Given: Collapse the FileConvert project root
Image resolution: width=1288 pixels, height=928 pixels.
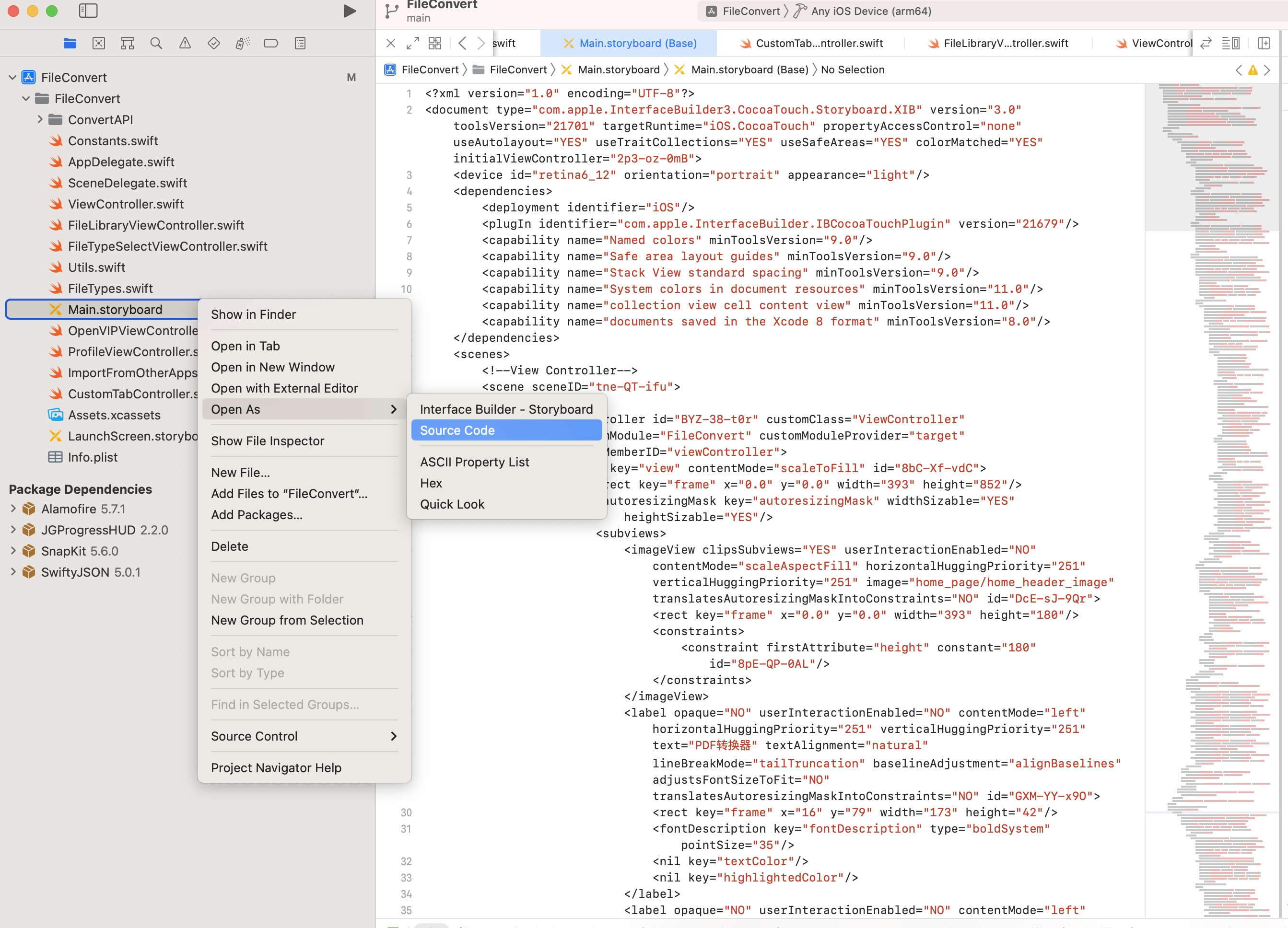Looking at the screenshot, I should 12,77.
